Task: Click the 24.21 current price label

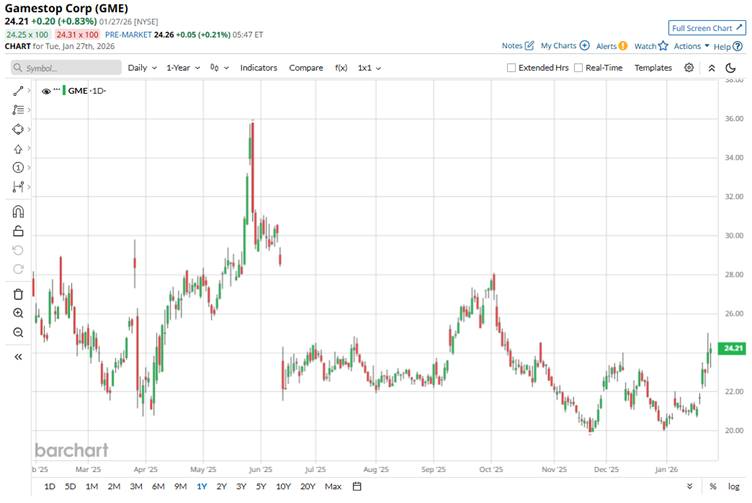Action: click(732, 348)
